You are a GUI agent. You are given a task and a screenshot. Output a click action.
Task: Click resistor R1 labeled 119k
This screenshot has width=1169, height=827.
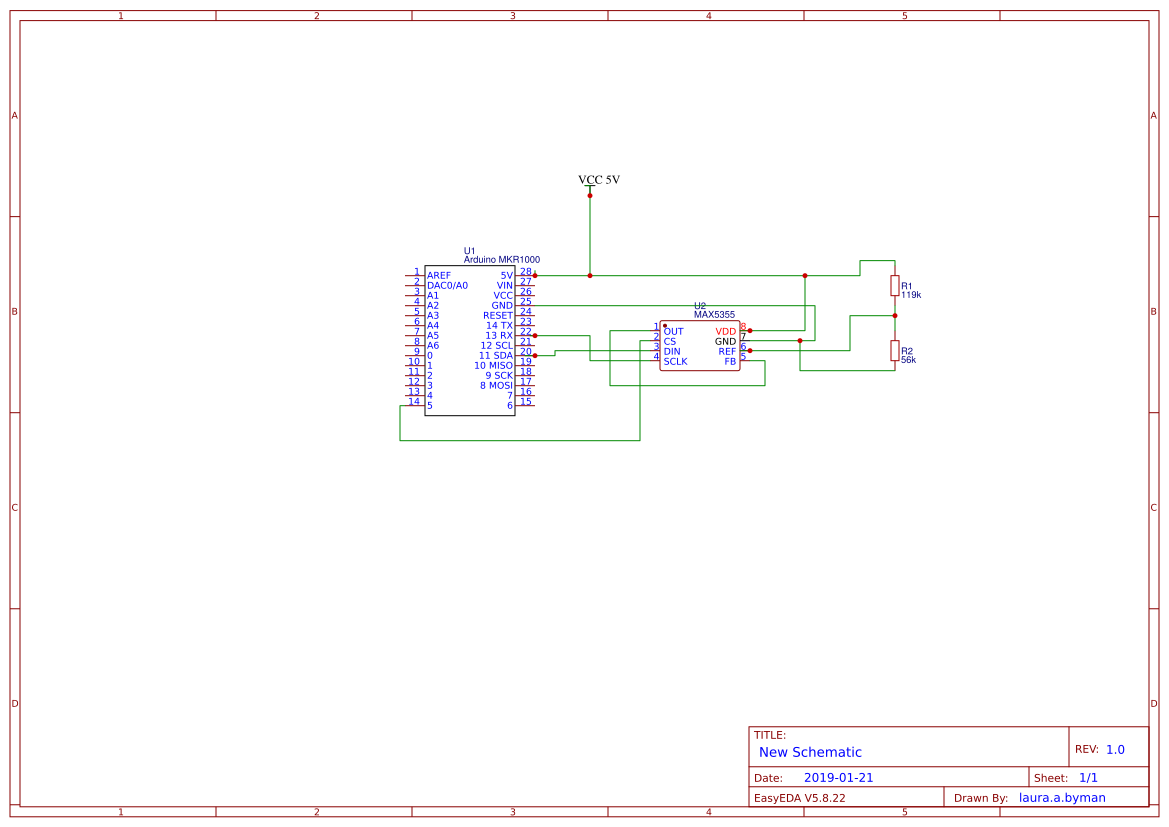(x=893, y=287)
